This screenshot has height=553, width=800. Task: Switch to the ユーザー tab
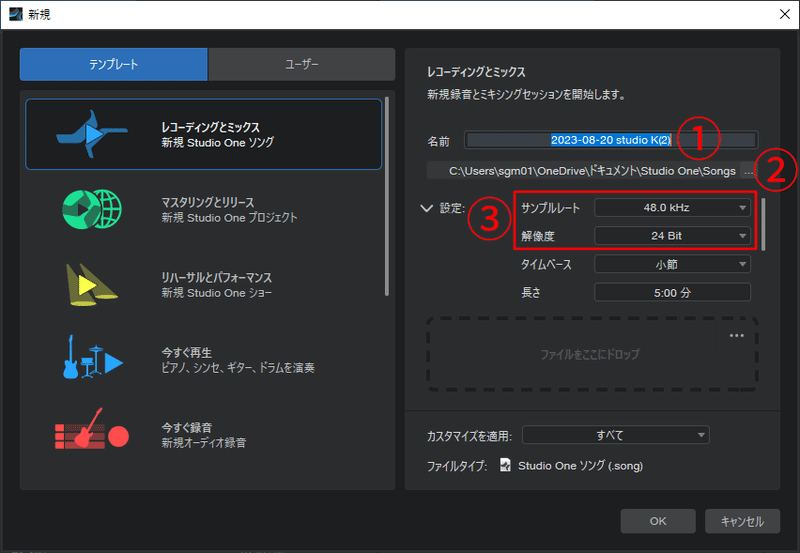pyautogui.click(x=302, y=64)
